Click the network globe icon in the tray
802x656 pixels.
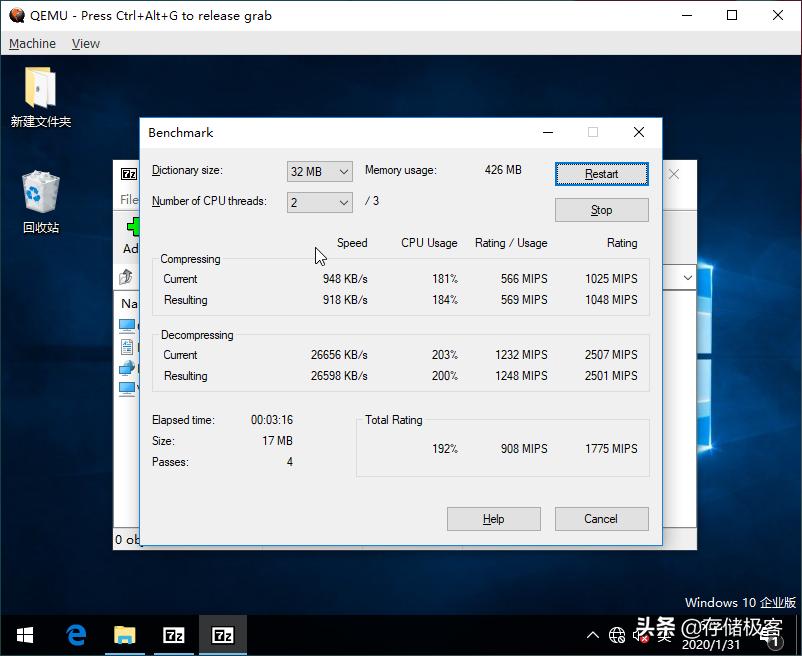[x=617, y=636]
